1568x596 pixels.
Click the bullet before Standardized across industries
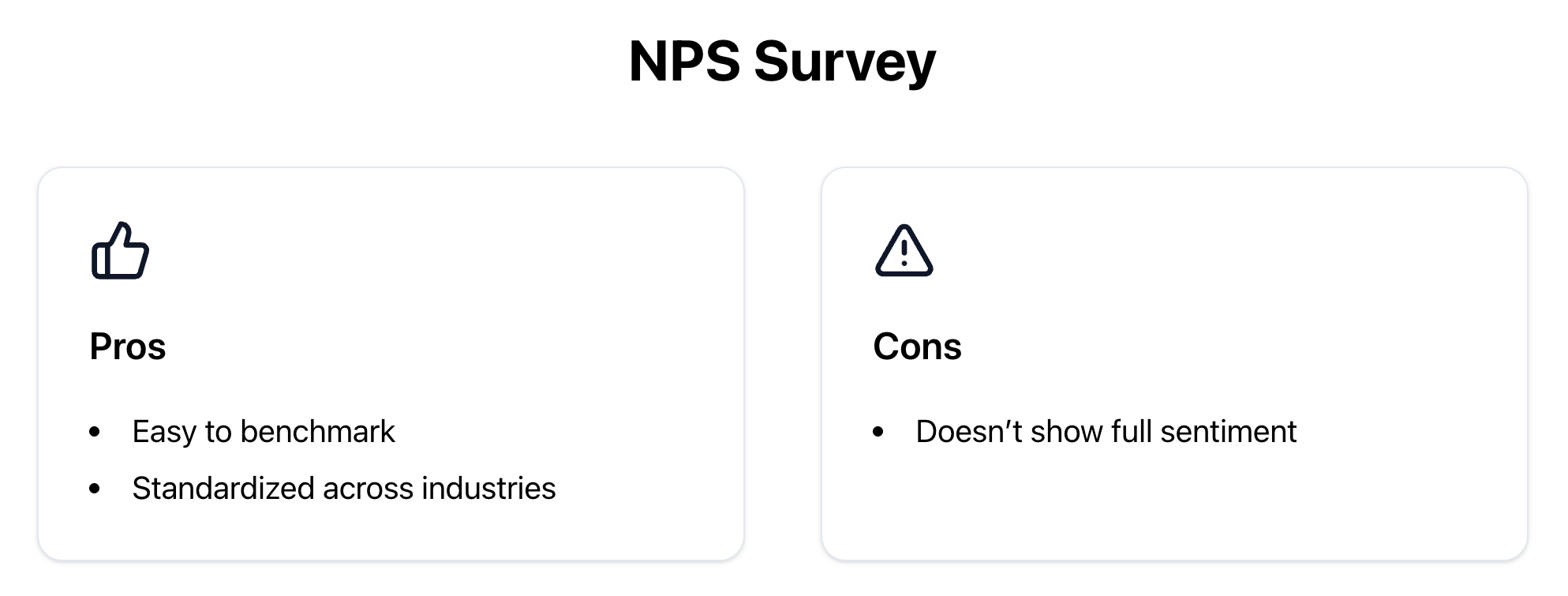pyautogui.click(x=95, y=489)
